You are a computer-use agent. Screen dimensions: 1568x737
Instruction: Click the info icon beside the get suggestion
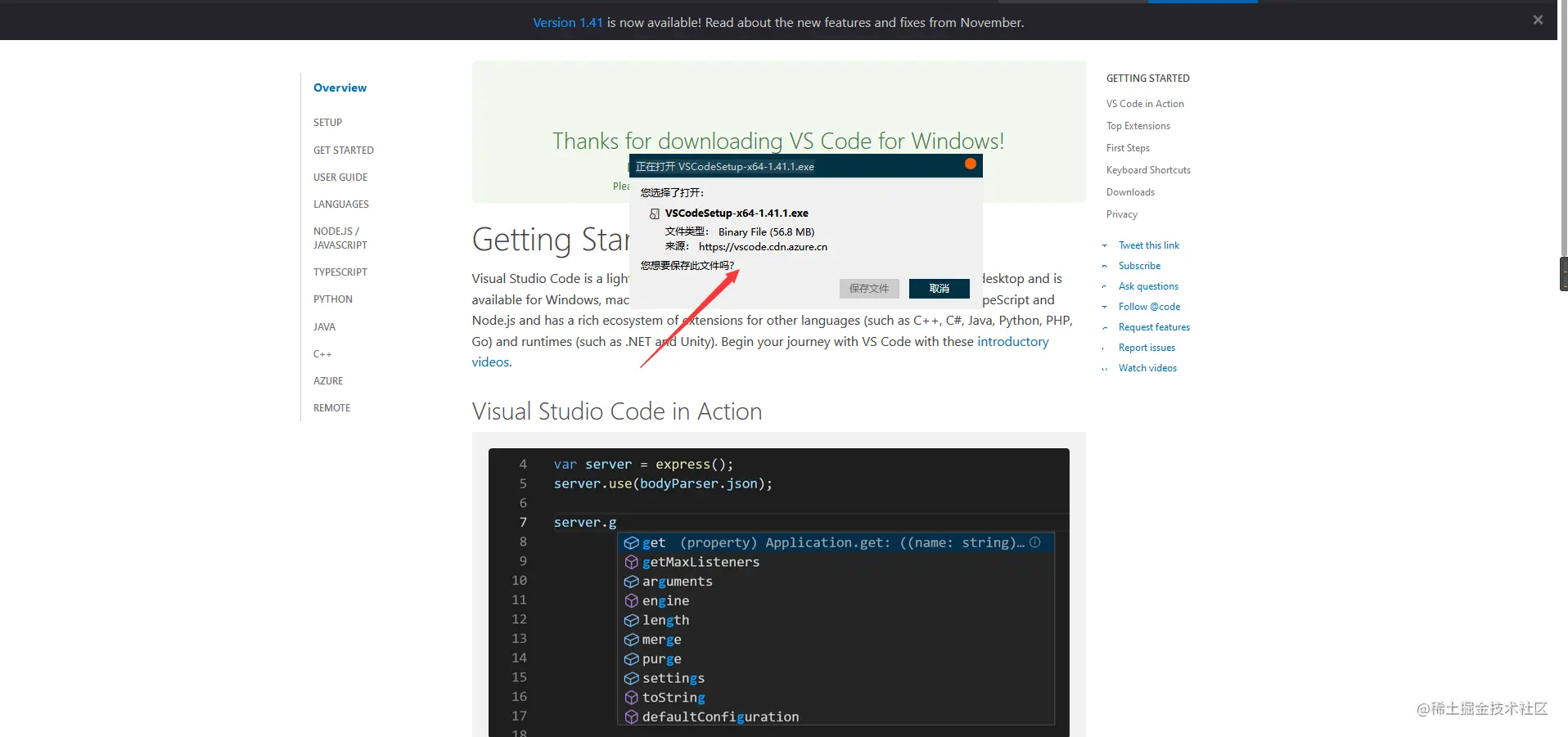click(x=1035, y=542)
